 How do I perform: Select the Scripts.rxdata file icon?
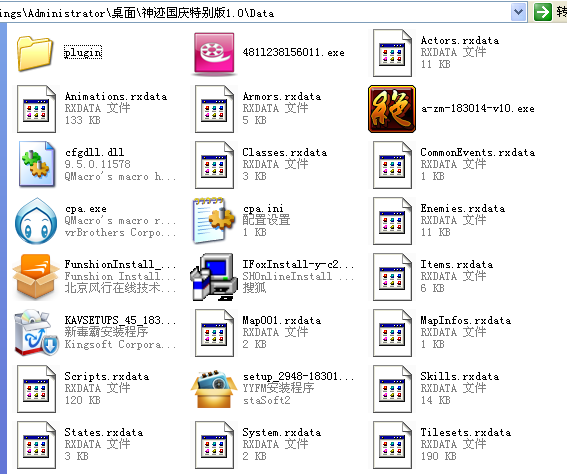coord(36,389)
